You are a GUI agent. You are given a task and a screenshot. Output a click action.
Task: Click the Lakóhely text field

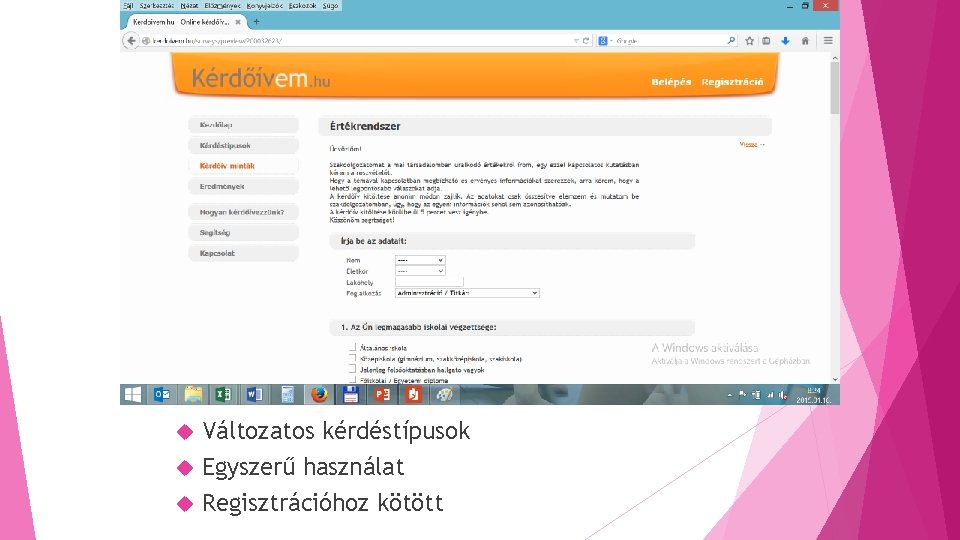click(429, 282)
